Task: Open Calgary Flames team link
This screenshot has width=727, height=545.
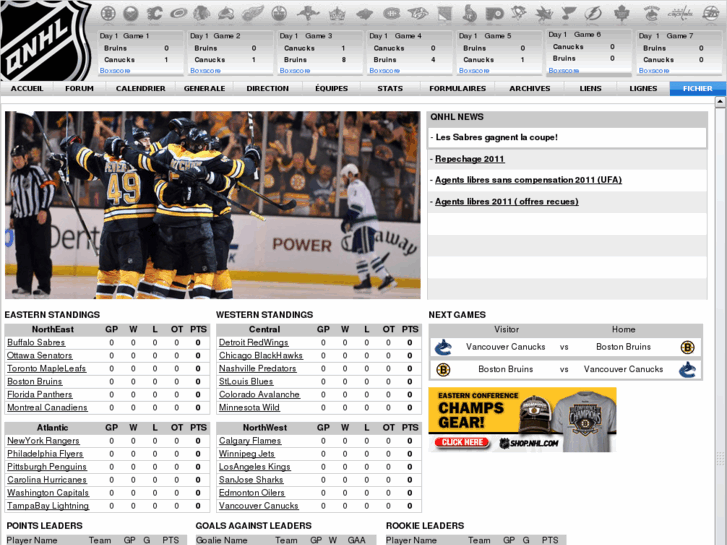Action: click(250, 441)
